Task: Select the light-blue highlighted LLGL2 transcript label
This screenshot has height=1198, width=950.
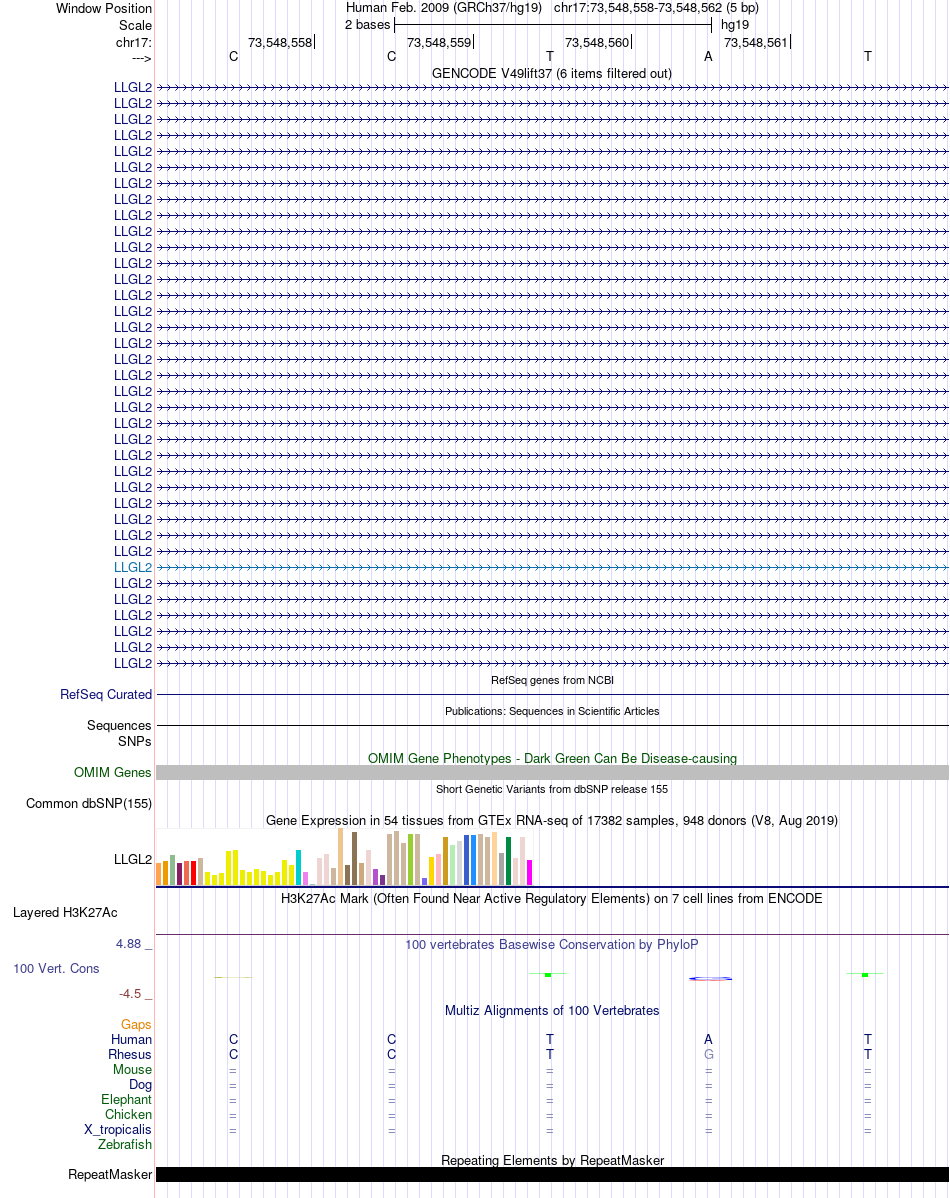Action: [133, 567]
